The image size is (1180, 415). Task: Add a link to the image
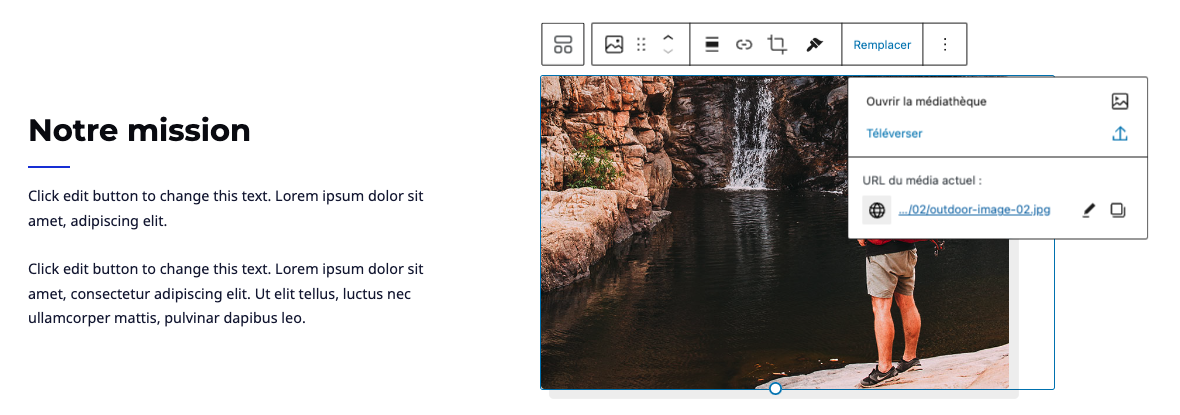744,45
